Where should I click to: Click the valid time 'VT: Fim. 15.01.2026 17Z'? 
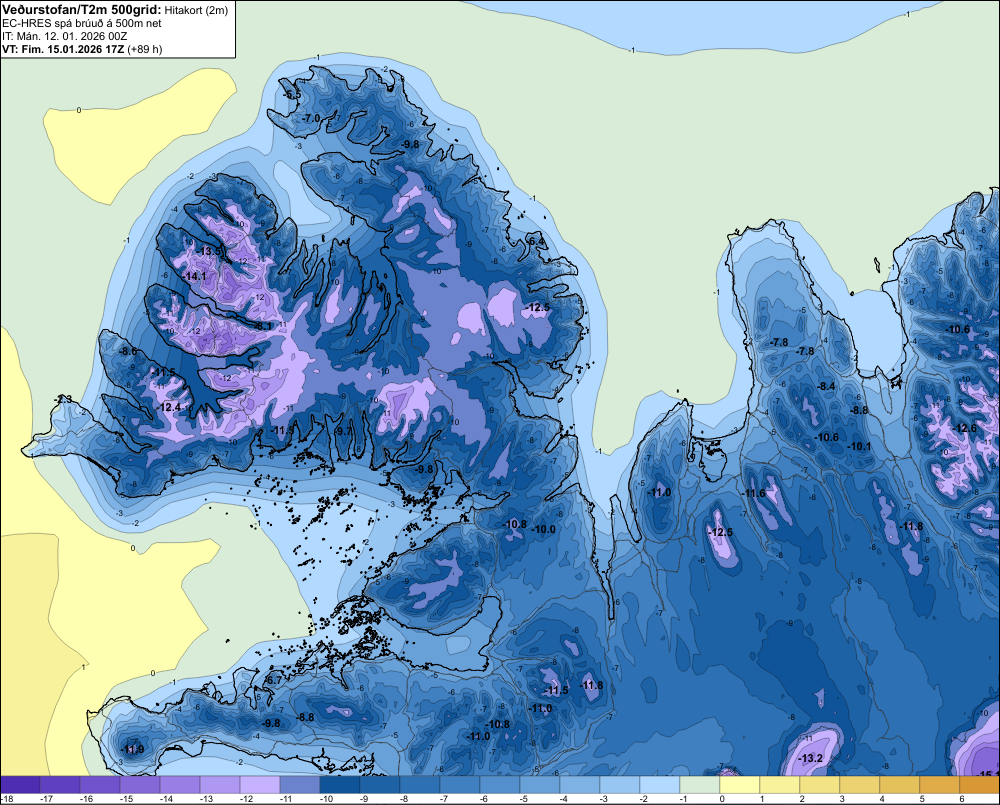(63, 49)
